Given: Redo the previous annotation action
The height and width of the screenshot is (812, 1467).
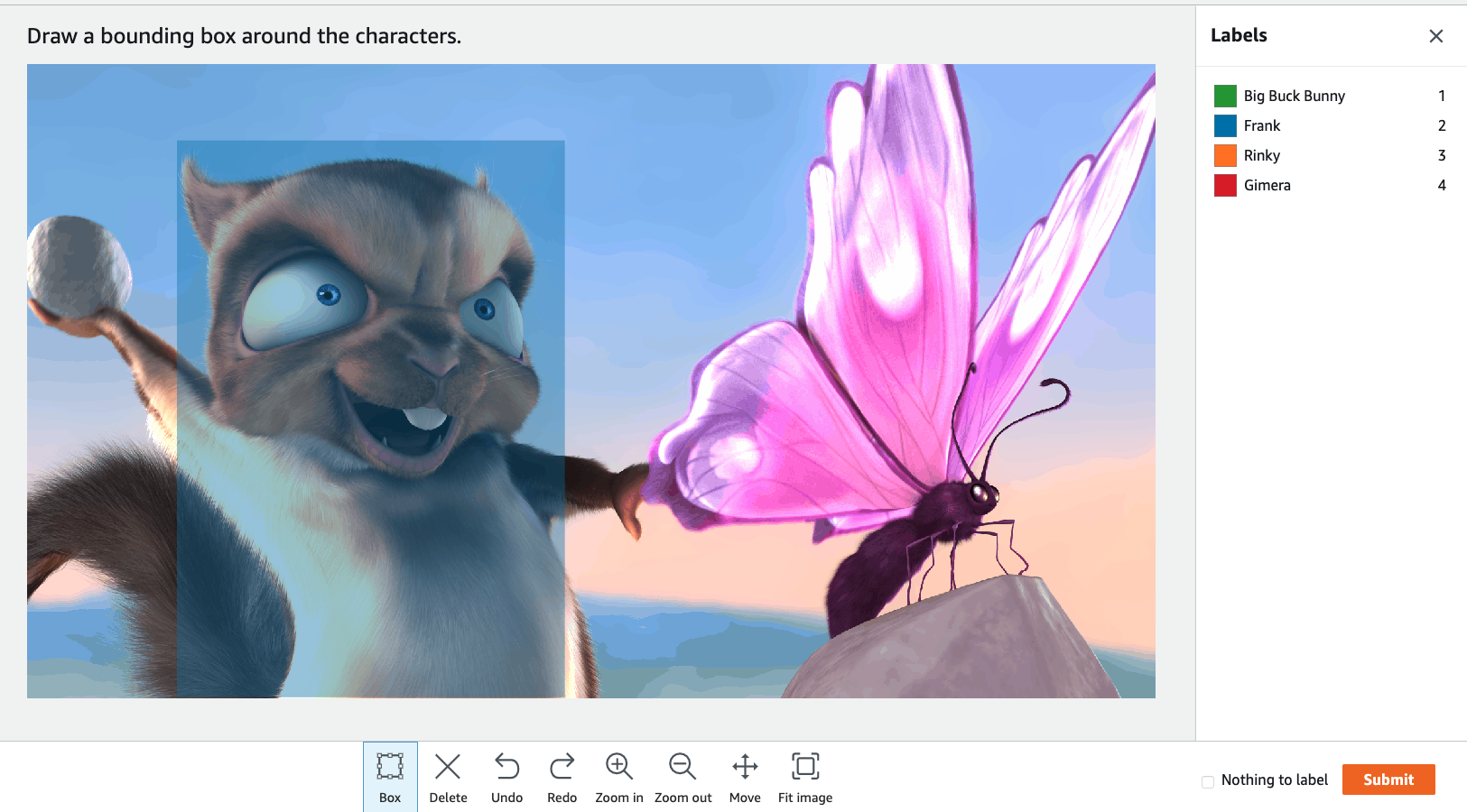Looking at the screenshot, I should pyautogui.click(x=562, y=777).
